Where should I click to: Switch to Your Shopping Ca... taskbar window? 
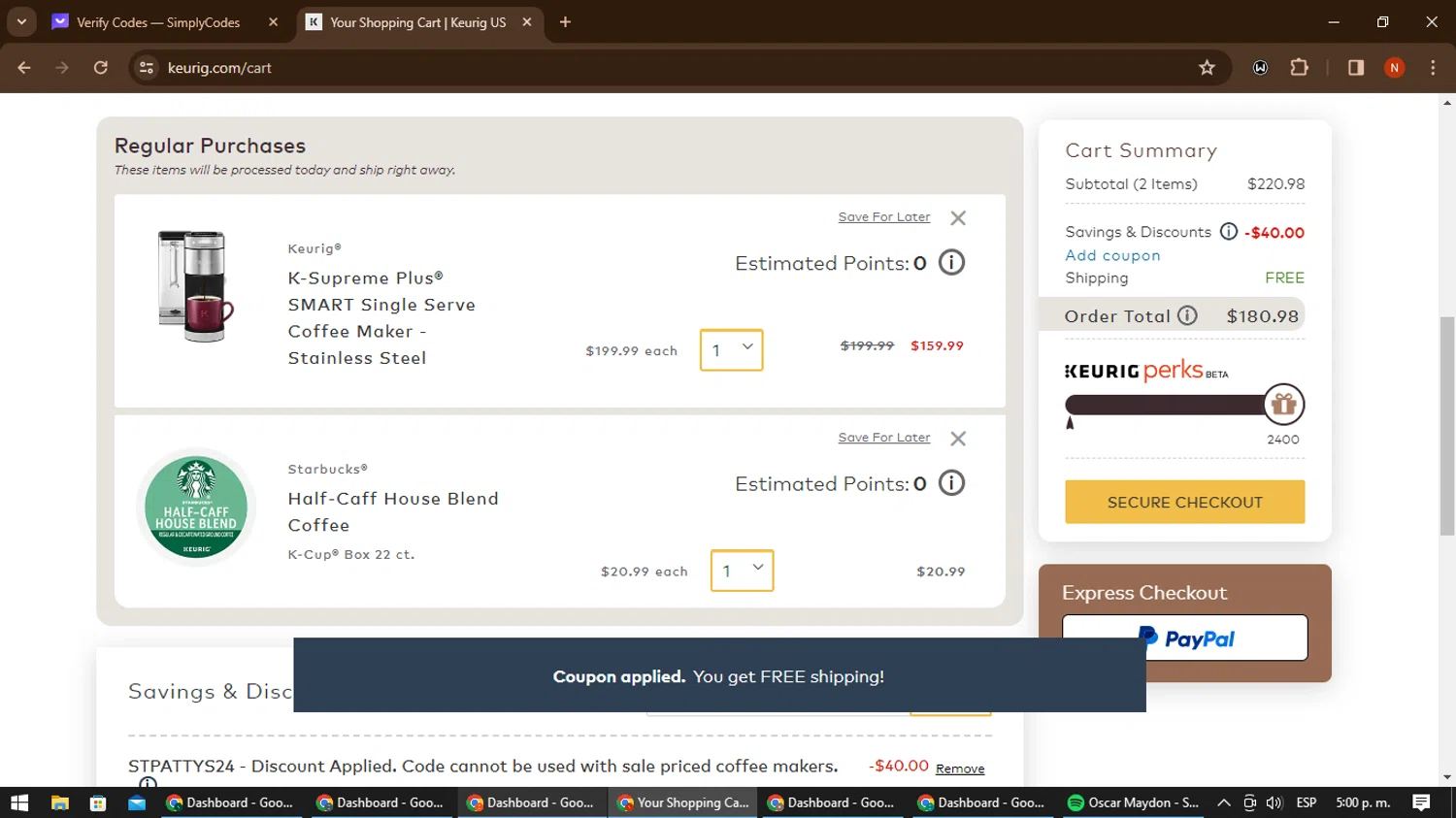click(x=682, y=802)
